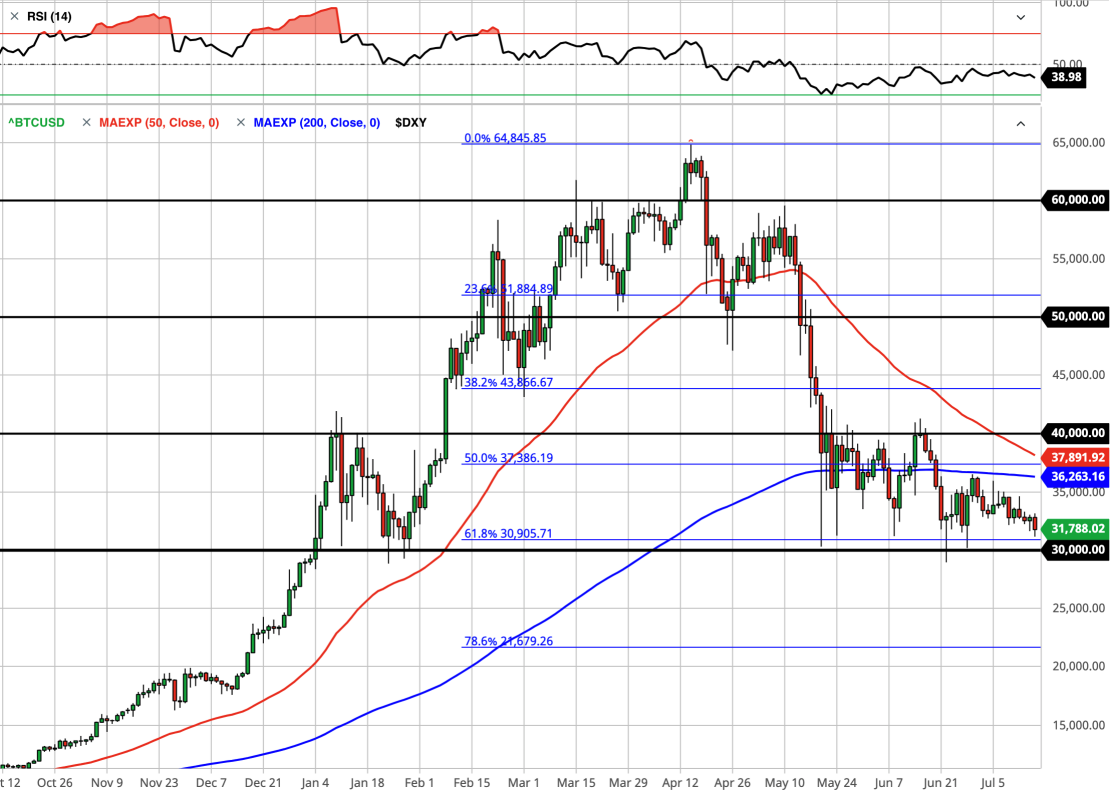Click the Dec 21 date on the time axis
The image size is (1110, 794).
tap(263, 783)
